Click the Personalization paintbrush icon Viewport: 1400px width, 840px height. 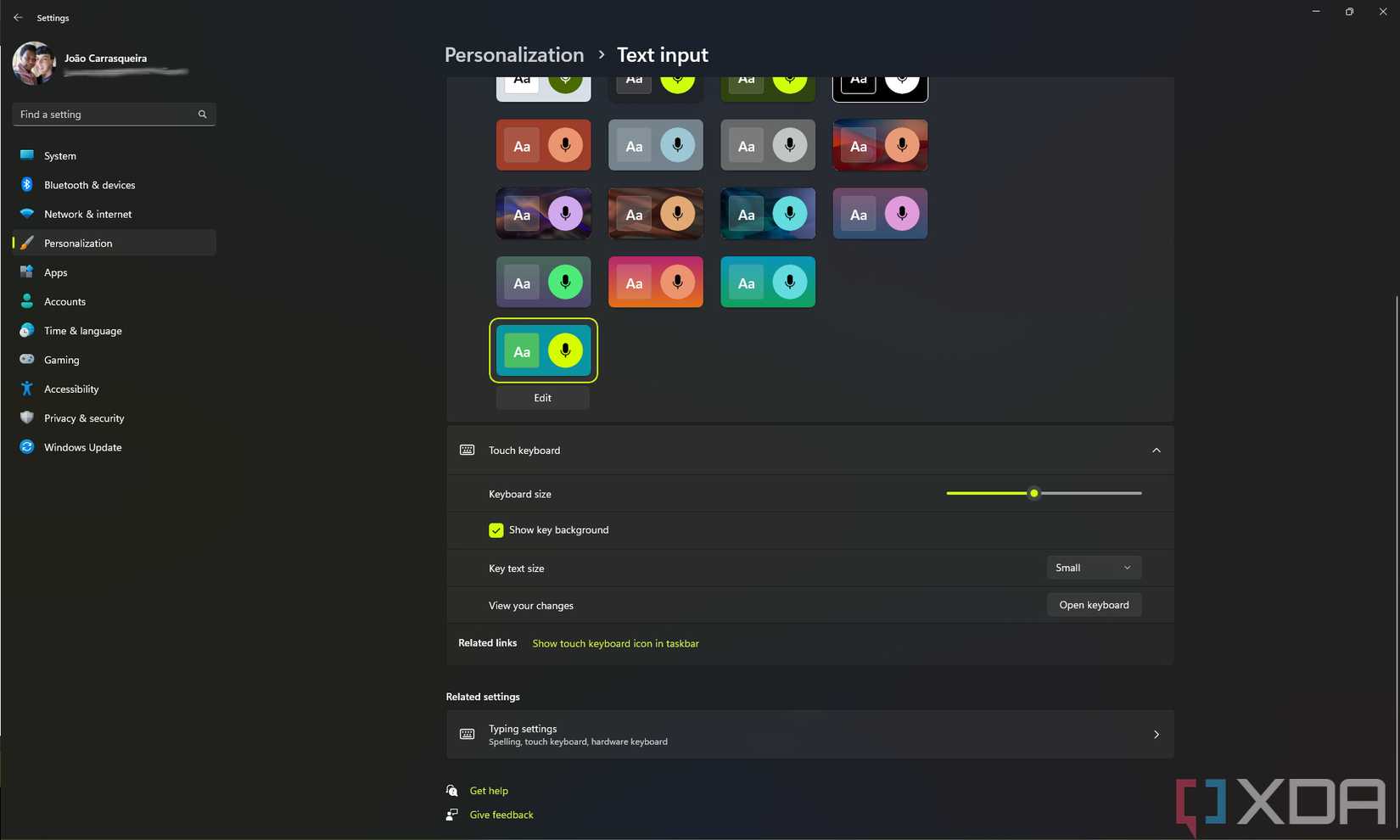[27, 243]
